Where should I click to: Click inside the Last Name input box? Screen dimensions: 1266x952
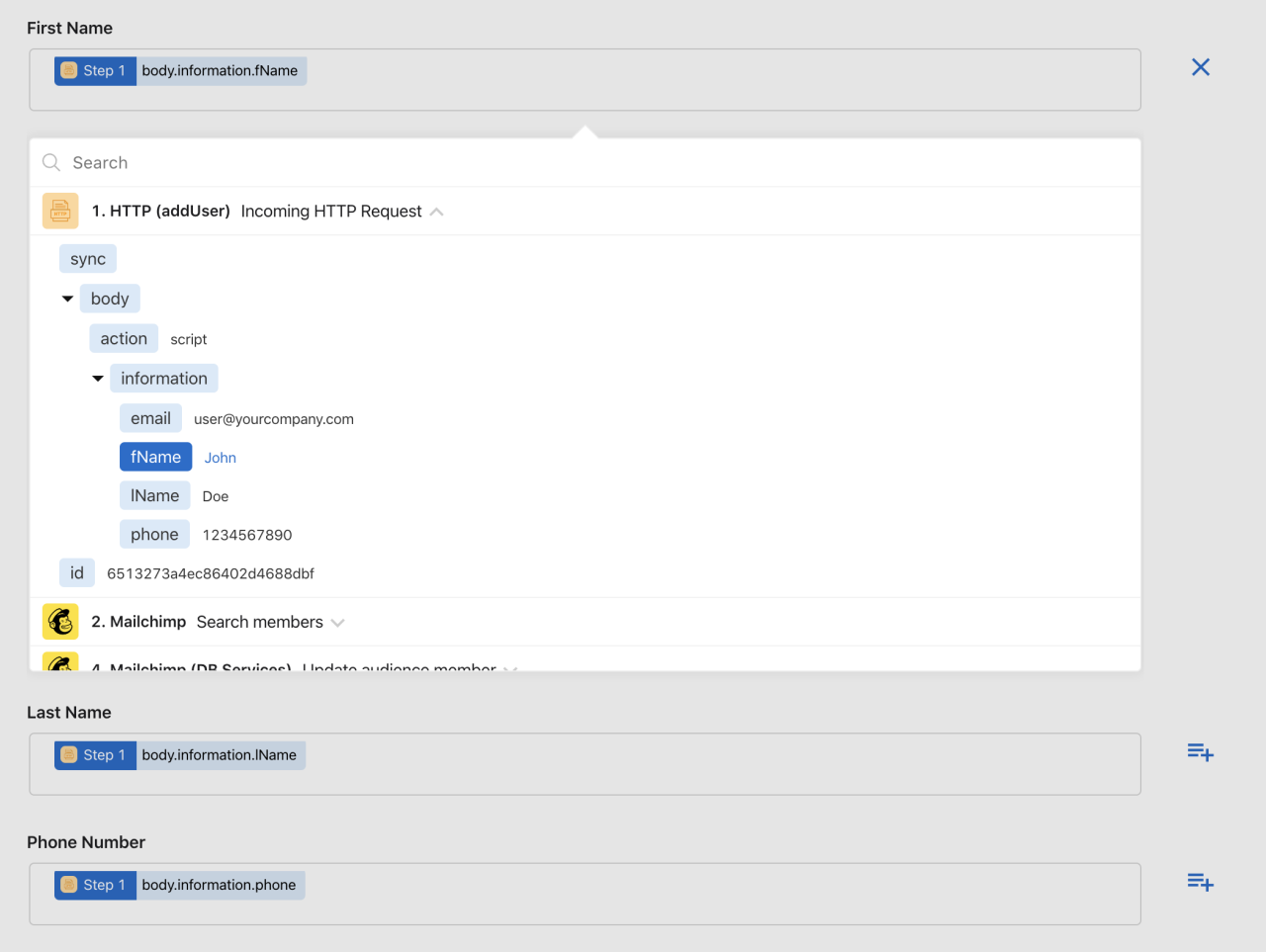(586, 764)
